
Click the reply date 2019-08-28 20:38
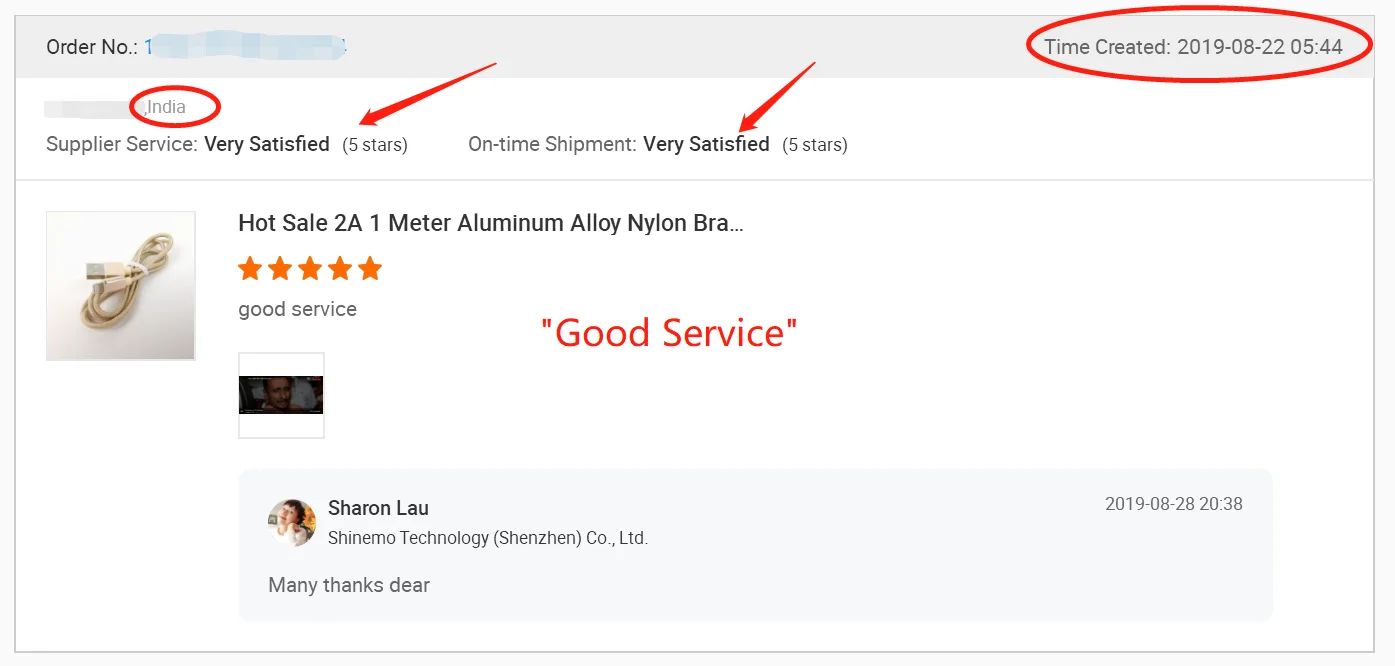(1173, 504)
